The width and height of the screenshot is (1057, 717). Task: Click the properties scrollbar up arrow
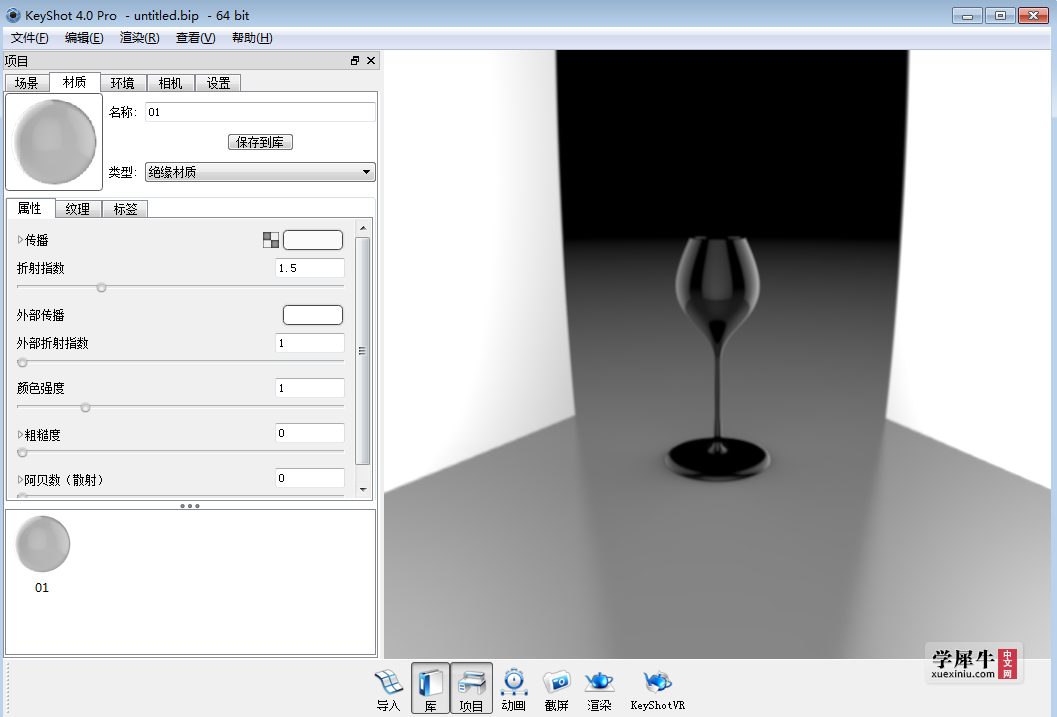tap(363, 228)
